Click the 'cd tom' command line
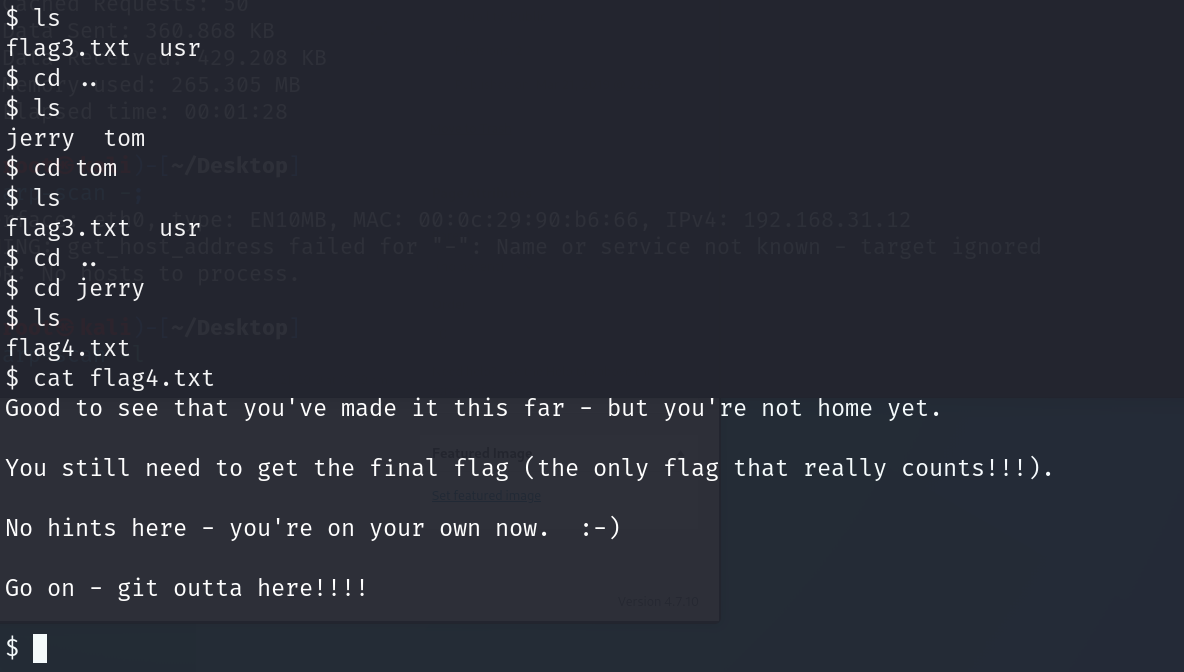This screenshot has width=1184, height=672. pyautogui.click(x=61, y=168)
